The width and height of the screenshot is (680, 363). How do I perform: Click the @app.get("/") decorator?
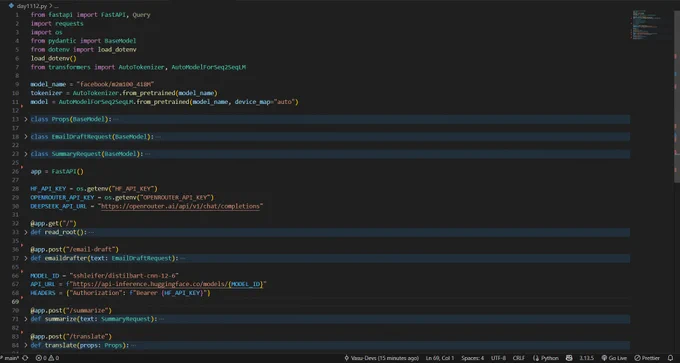click(53, 223)
